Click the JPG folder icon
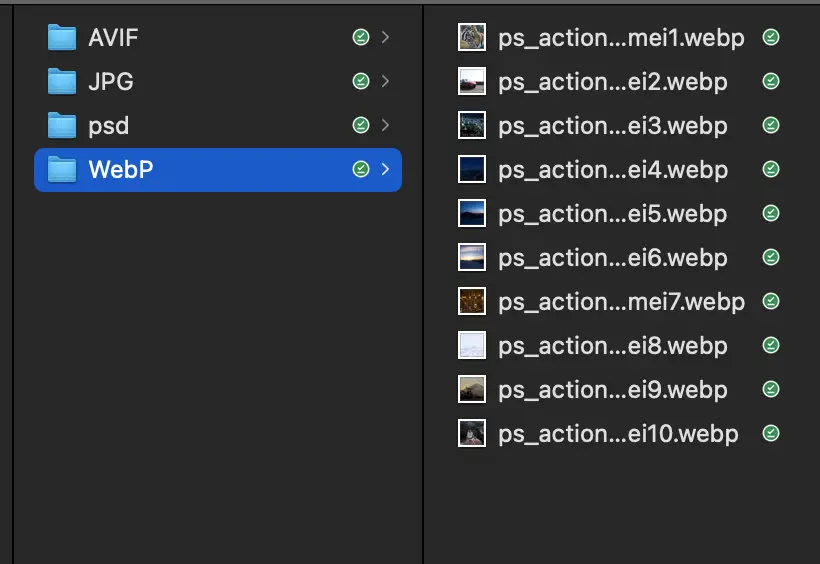The width and height of the screenshot is (820, 564). 62,82
